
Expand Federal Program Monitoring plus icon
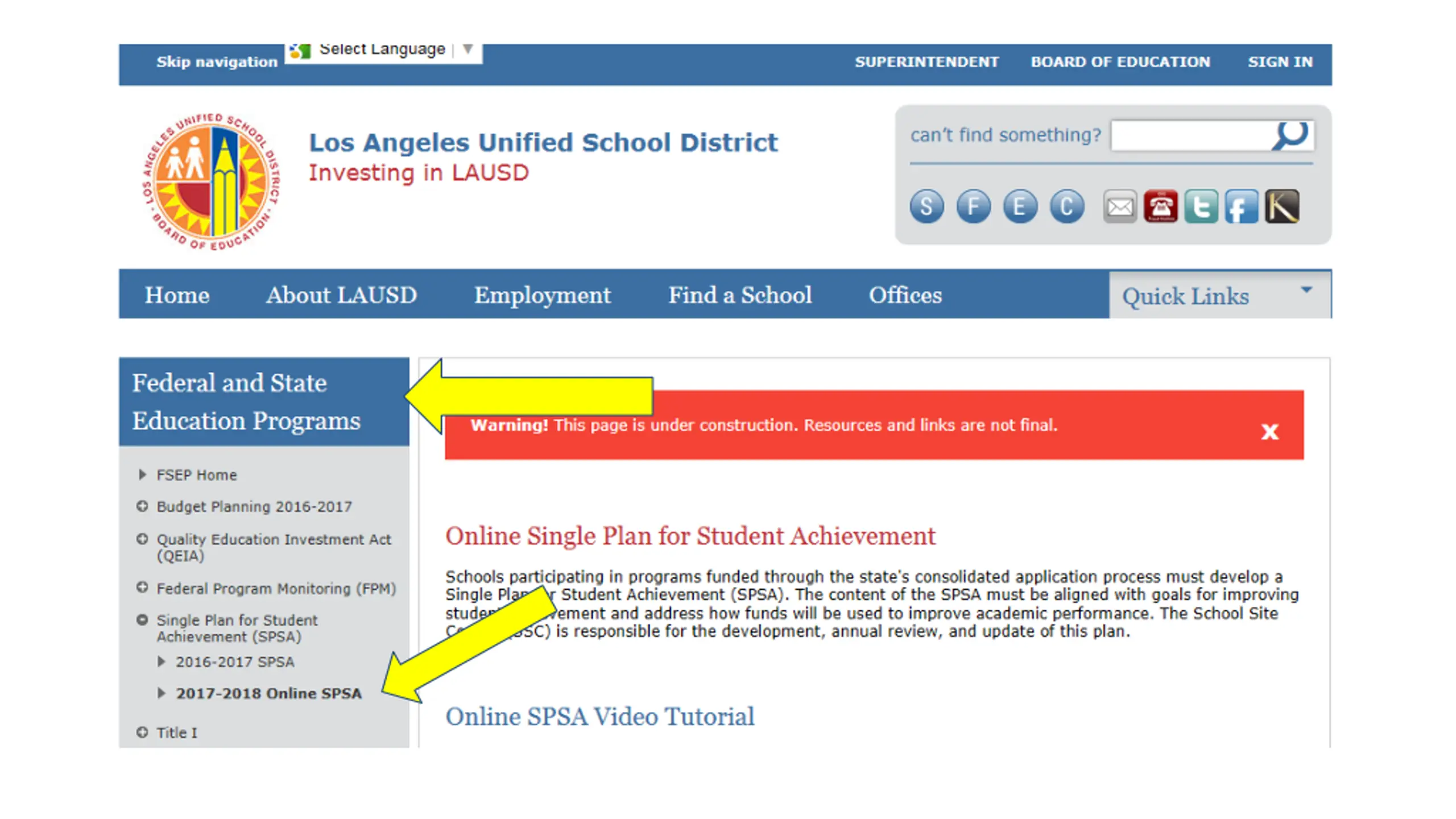pyautogui.click(x=142, y=588)
